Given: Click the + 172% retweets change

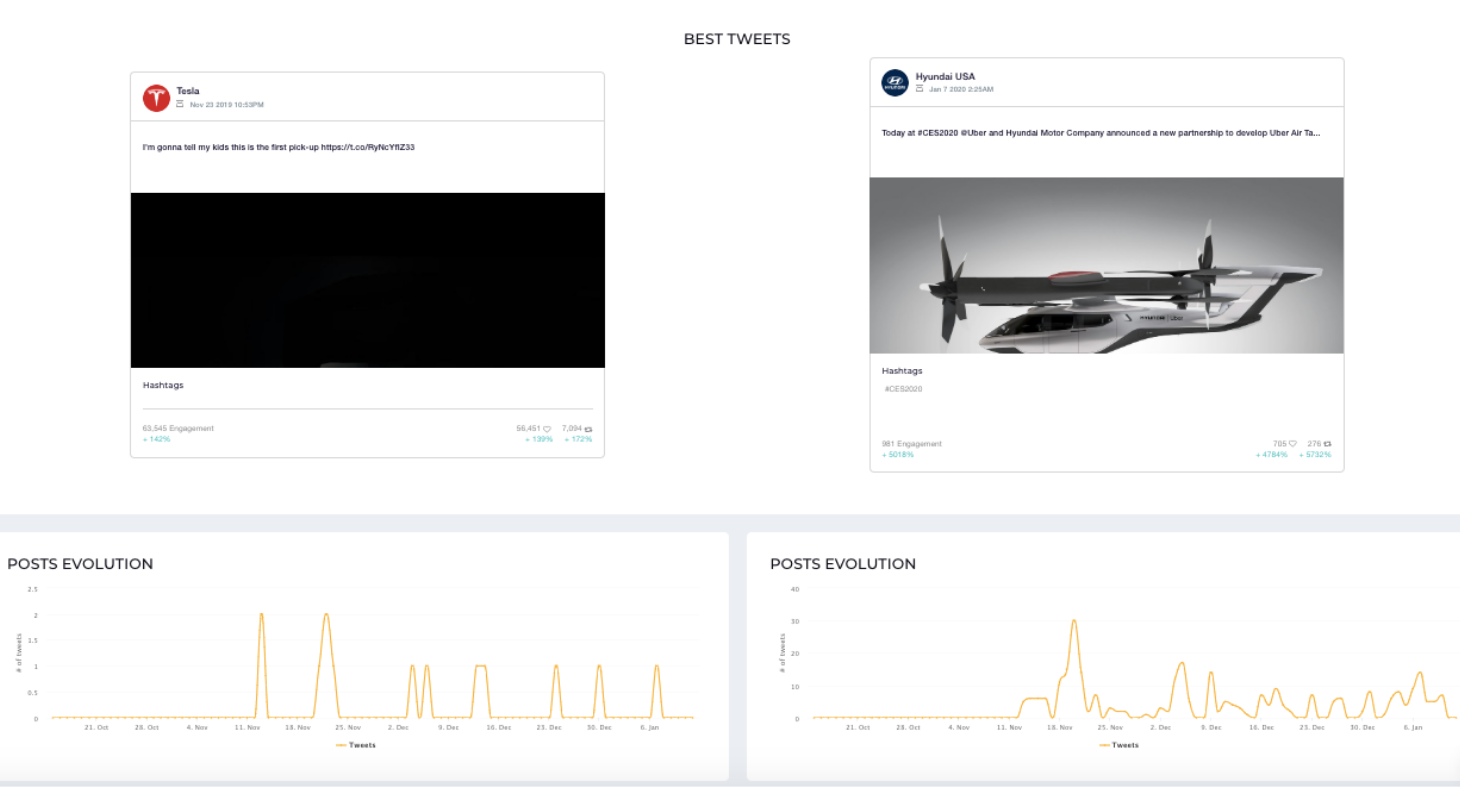Looking at the screenshot, I should 578,439.
